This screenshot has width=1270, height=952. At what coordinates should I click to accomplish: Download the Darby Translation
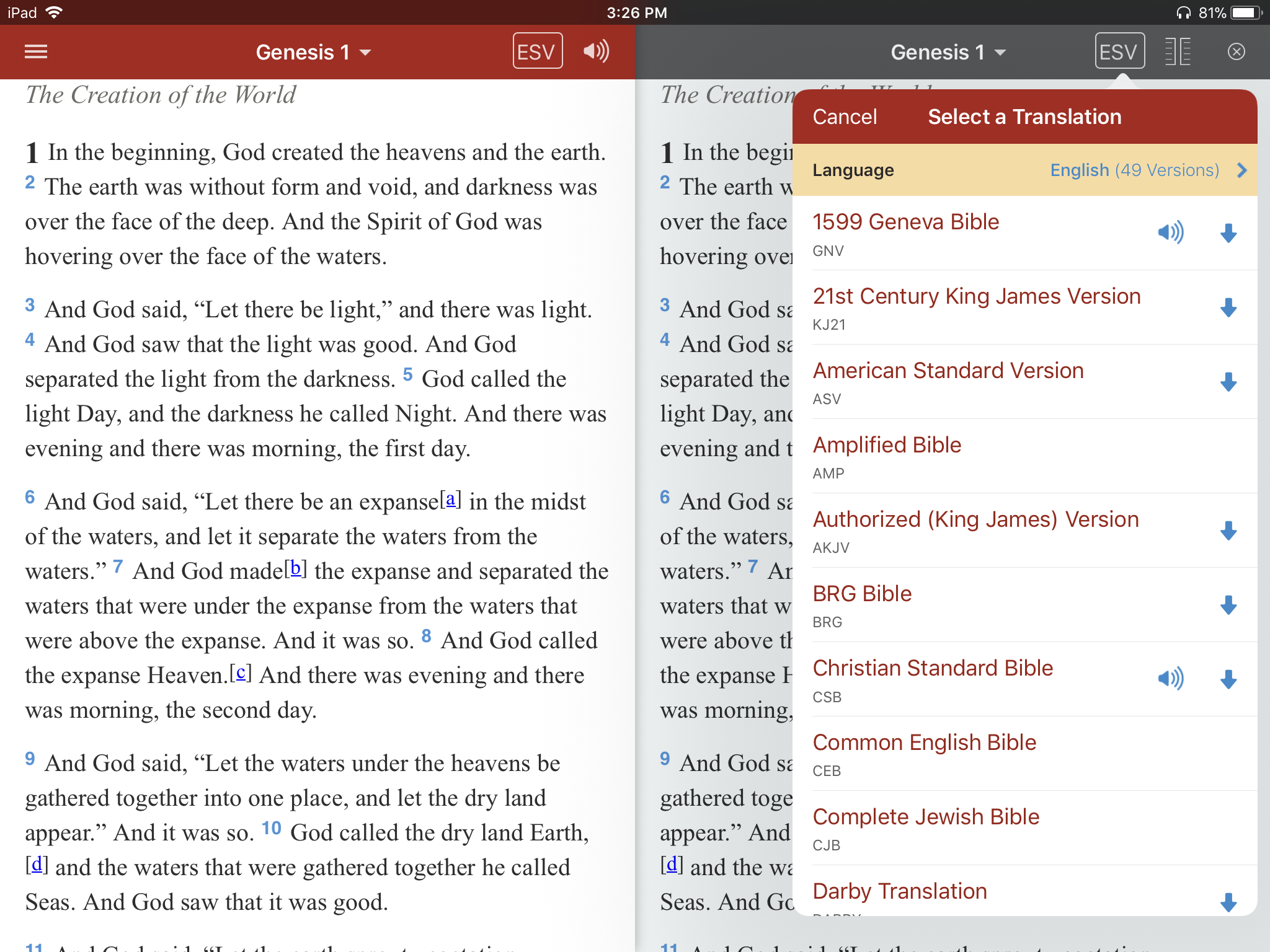tap(1228, 902)
